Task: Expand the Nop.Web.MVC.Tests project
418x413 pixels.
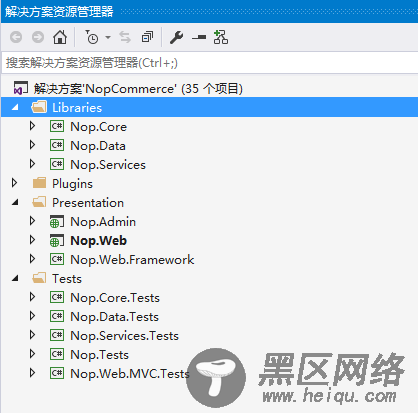Action: tap(32, 373)
